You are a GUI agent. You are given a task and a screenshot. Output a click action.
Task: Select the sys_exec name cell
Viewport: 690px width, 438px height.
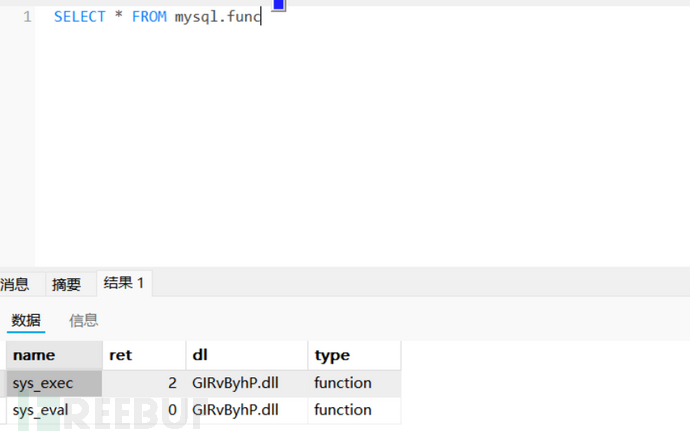pyautogui.click(x=54, y=383)
